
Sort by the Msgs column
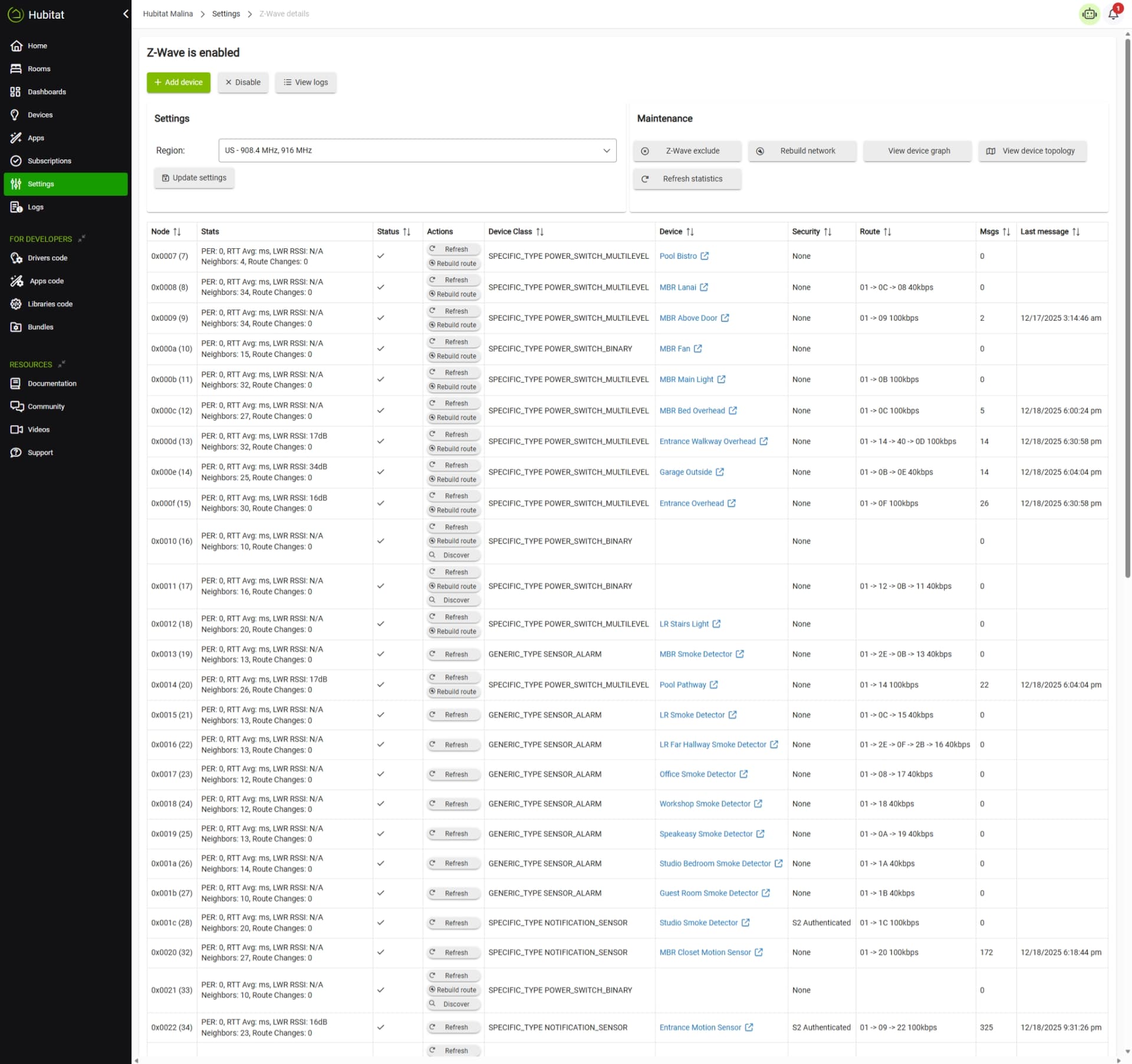(x=1006, y=232)
